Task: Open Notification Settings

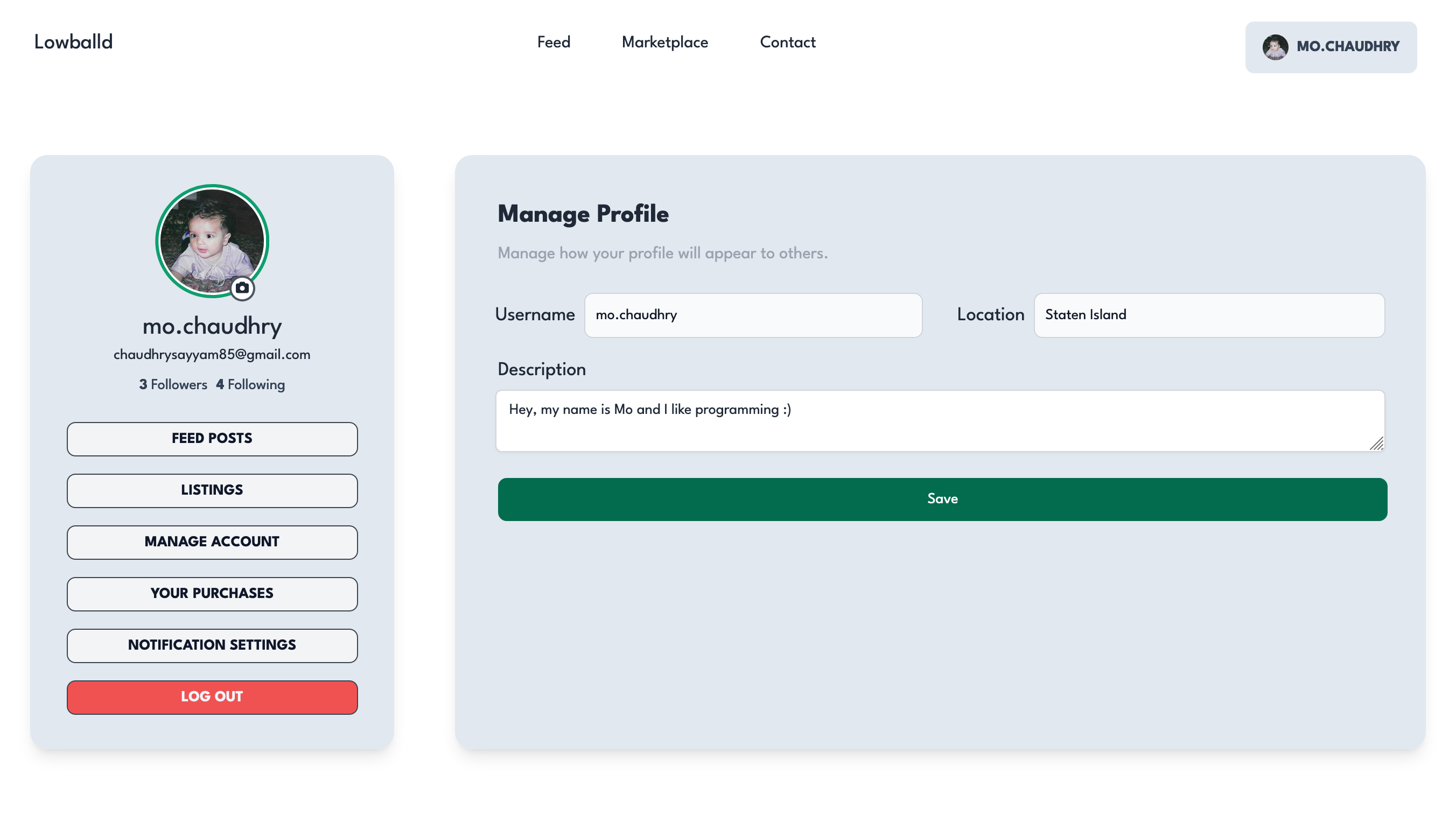Action: [212, 645]
